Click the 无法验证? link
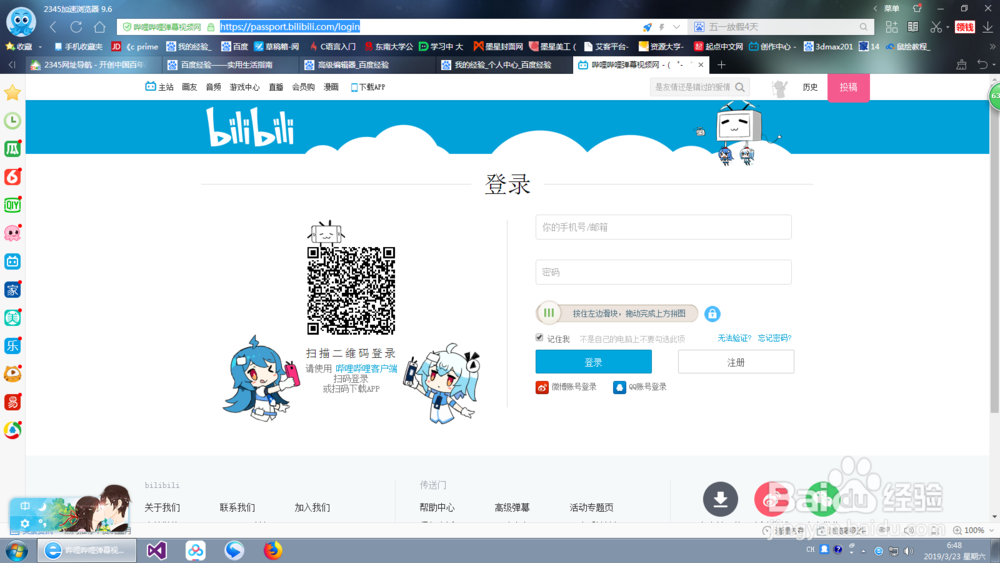The height and width of the screenshot is (563, 1000). click(x=734, y=338)
